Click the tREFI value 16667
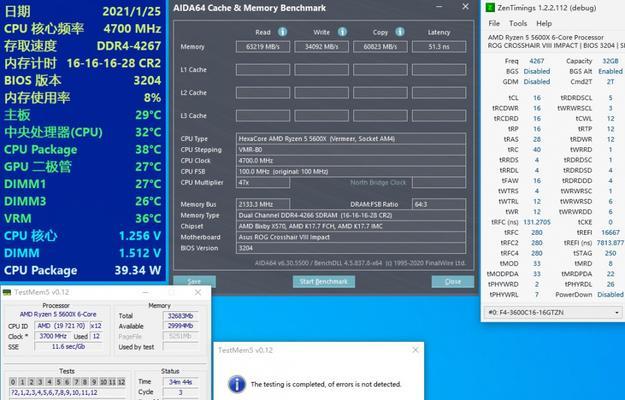Viewport: 625px width, 400px height. [610, 232]
